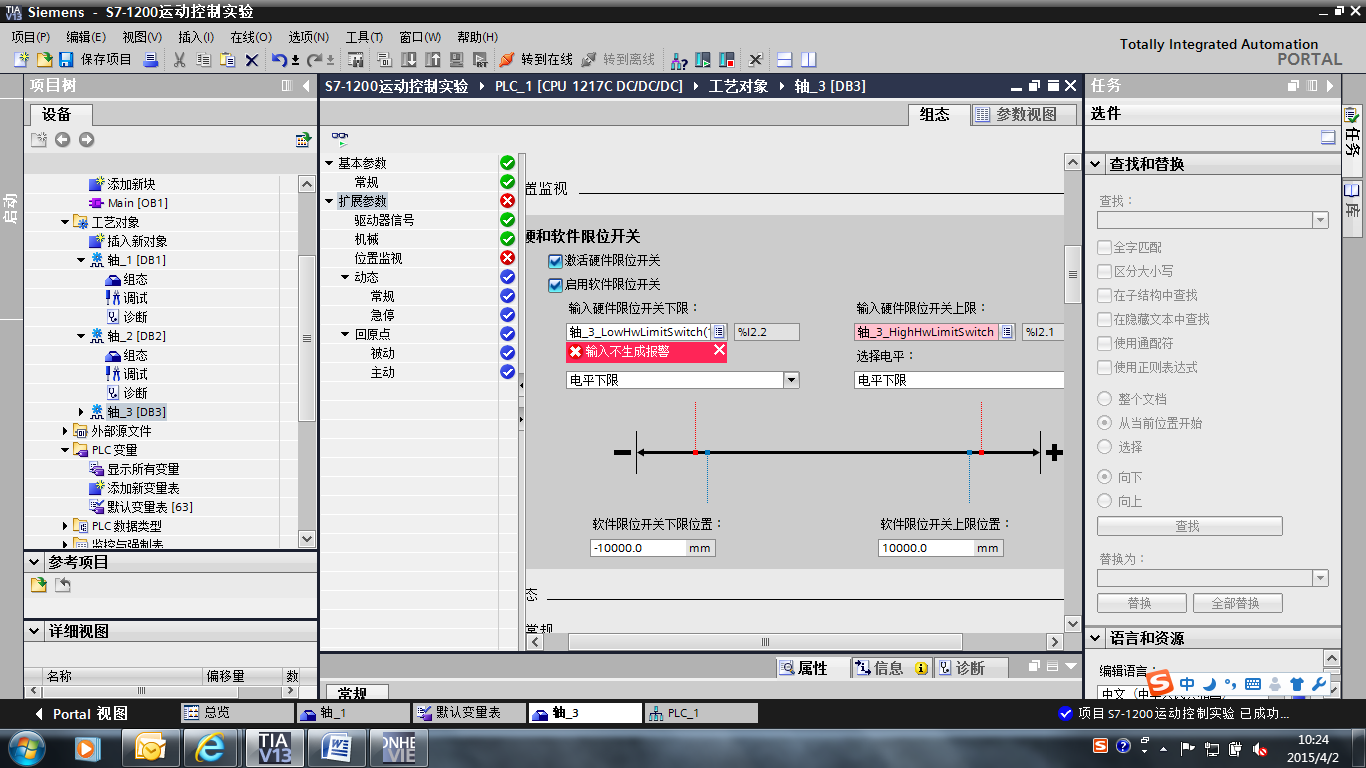Collapse the 回原点 section in navigation
The height and width of the screenshot is (768, 1366).
pos(346,334)
